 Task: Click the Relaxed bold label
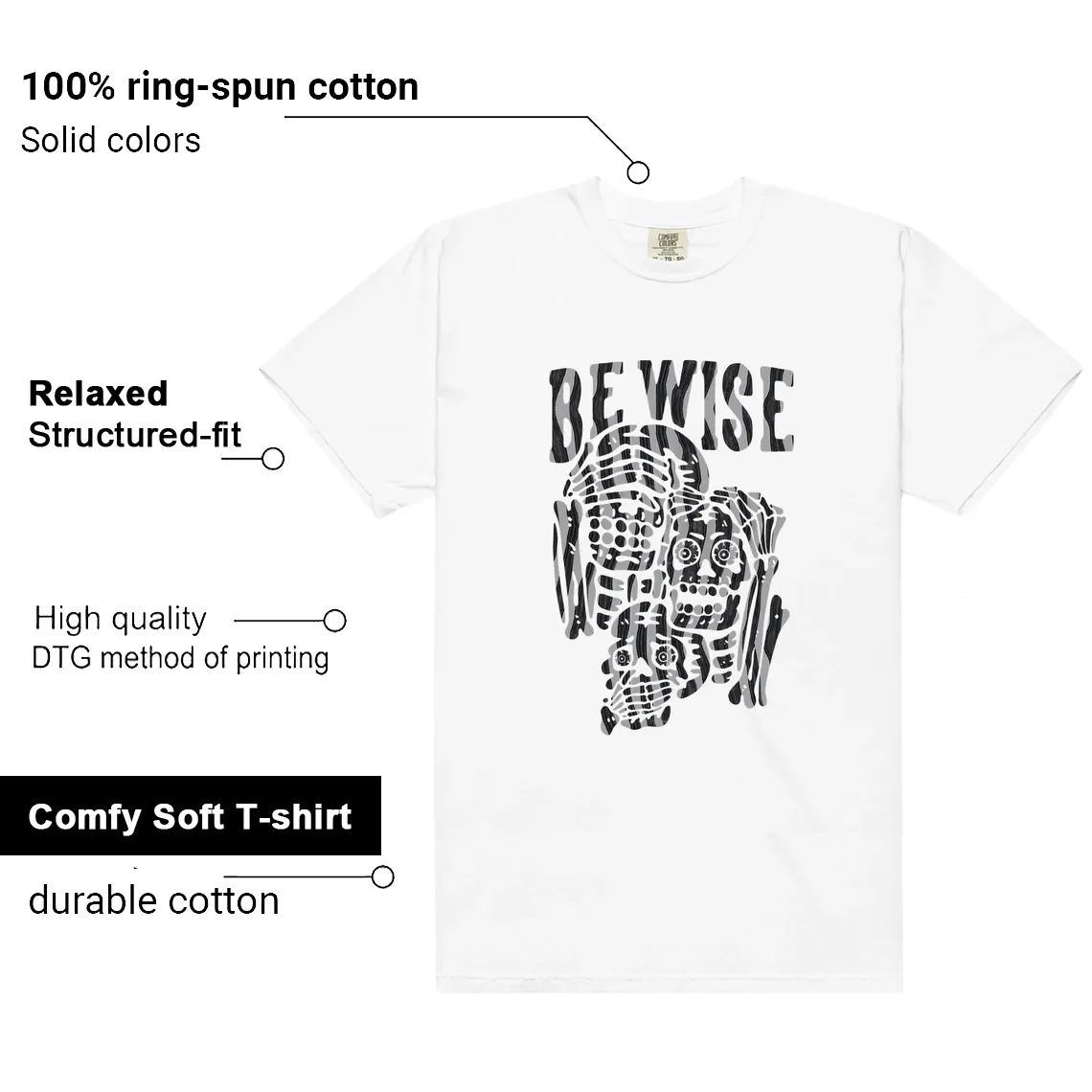tap(99, 394)
